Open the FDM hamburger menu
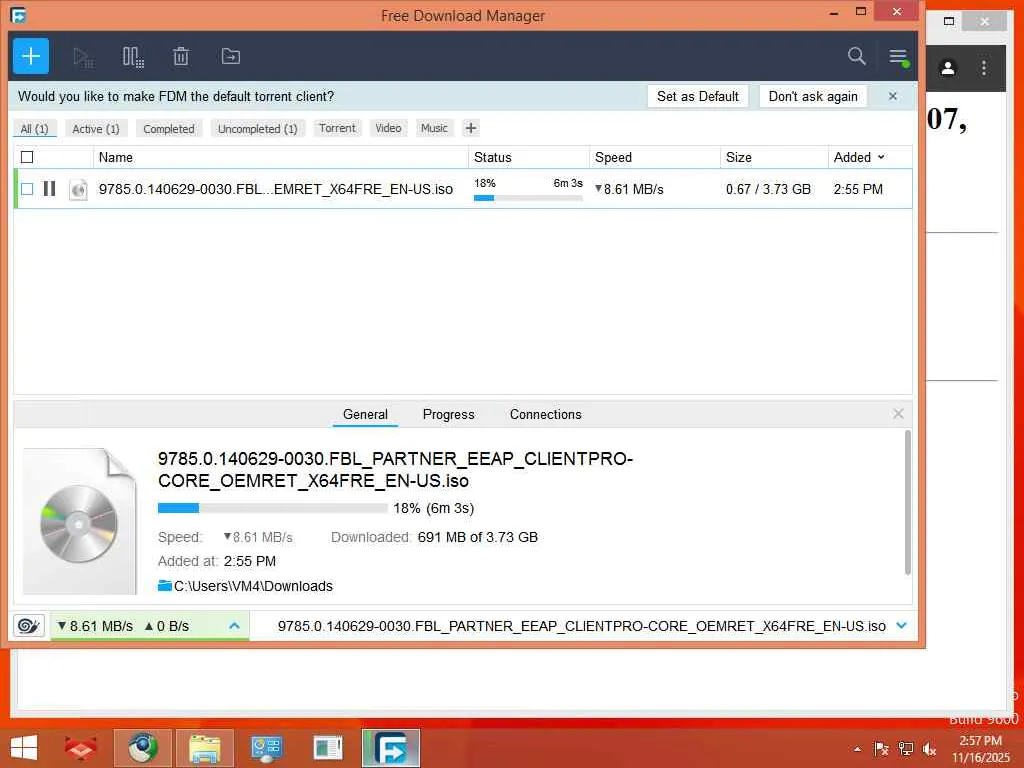 tap(898, 57)
